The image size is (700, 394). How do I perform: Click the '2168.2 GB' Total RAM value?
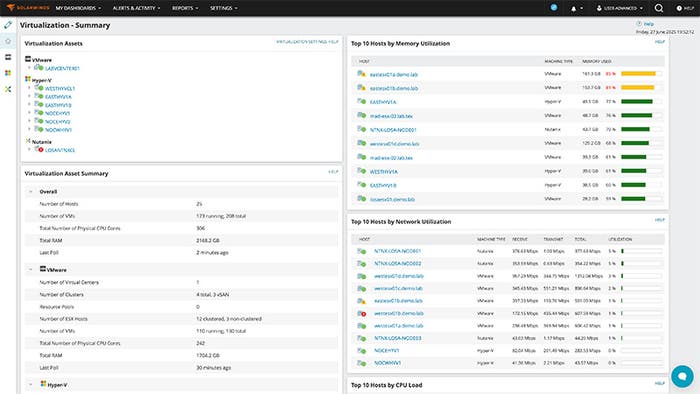(x=208, y=241)
